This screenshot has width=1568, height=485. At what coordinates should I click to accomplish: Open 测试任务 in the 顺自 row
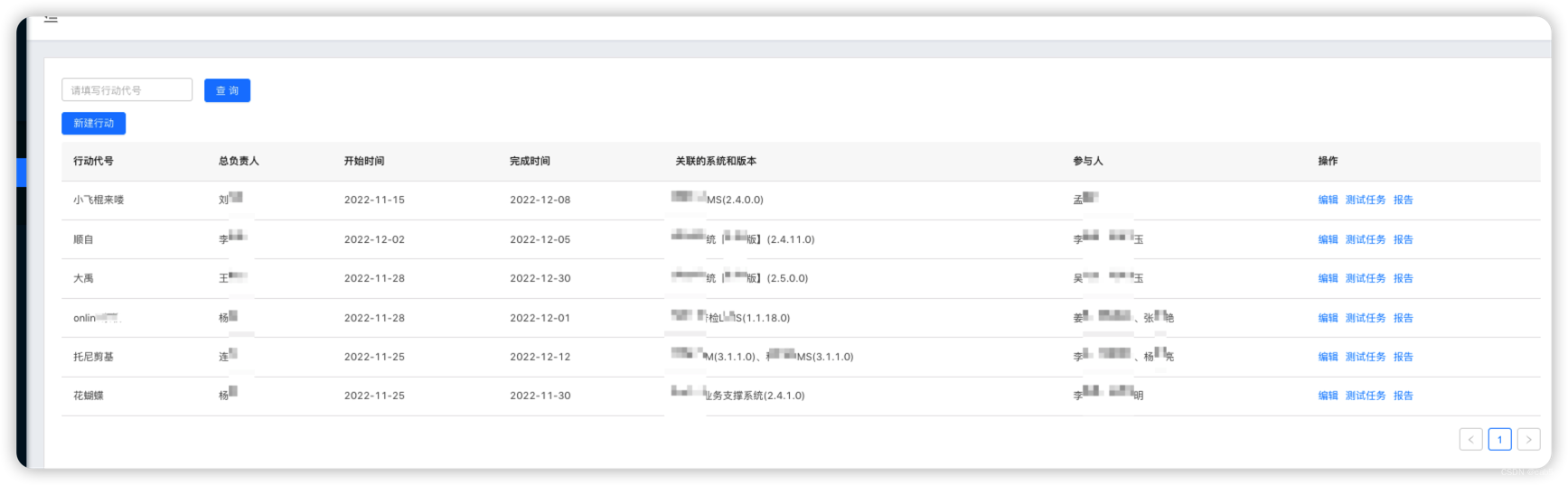(x=1365, y=239)
